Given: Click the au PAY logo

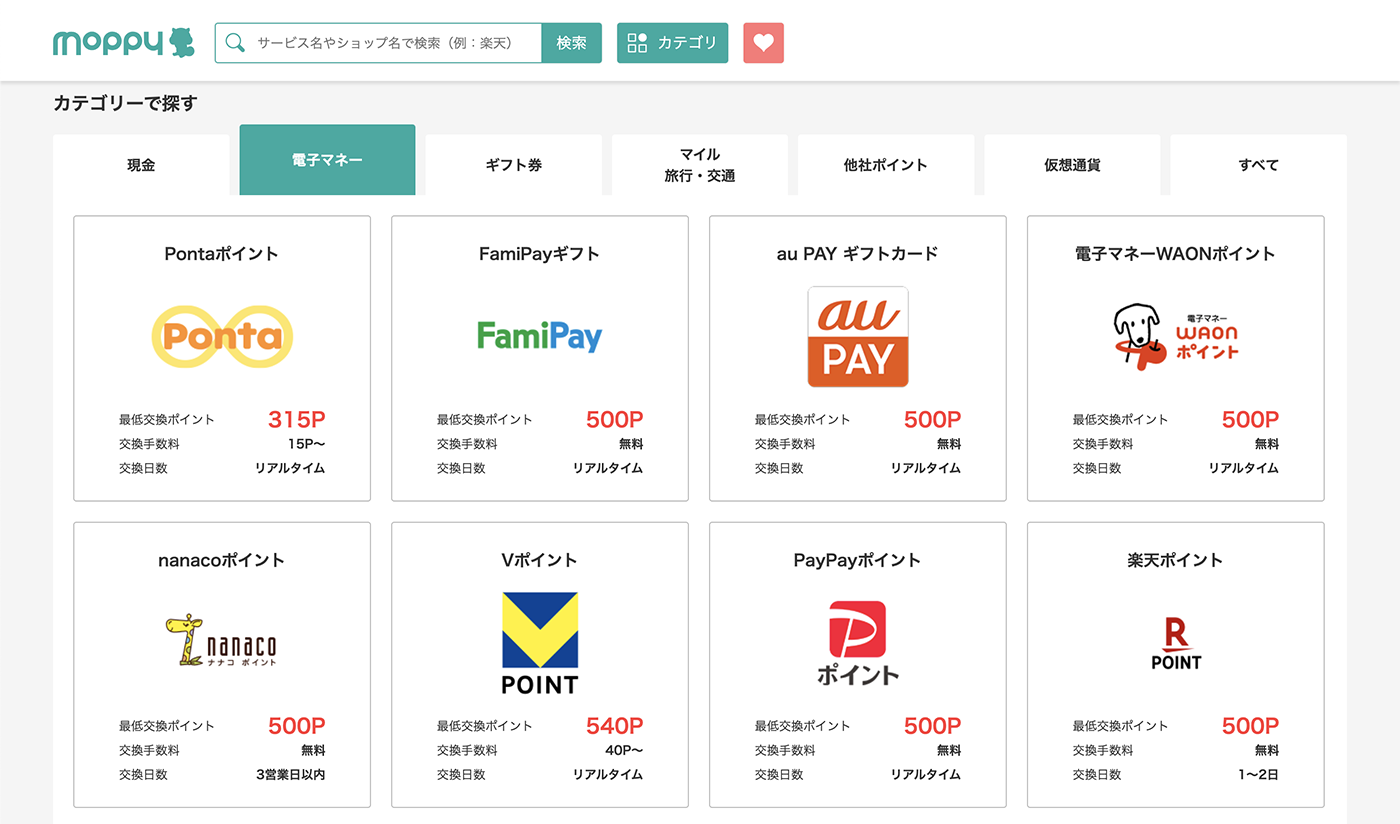Looking at the screenshot, I should (858, 337).
